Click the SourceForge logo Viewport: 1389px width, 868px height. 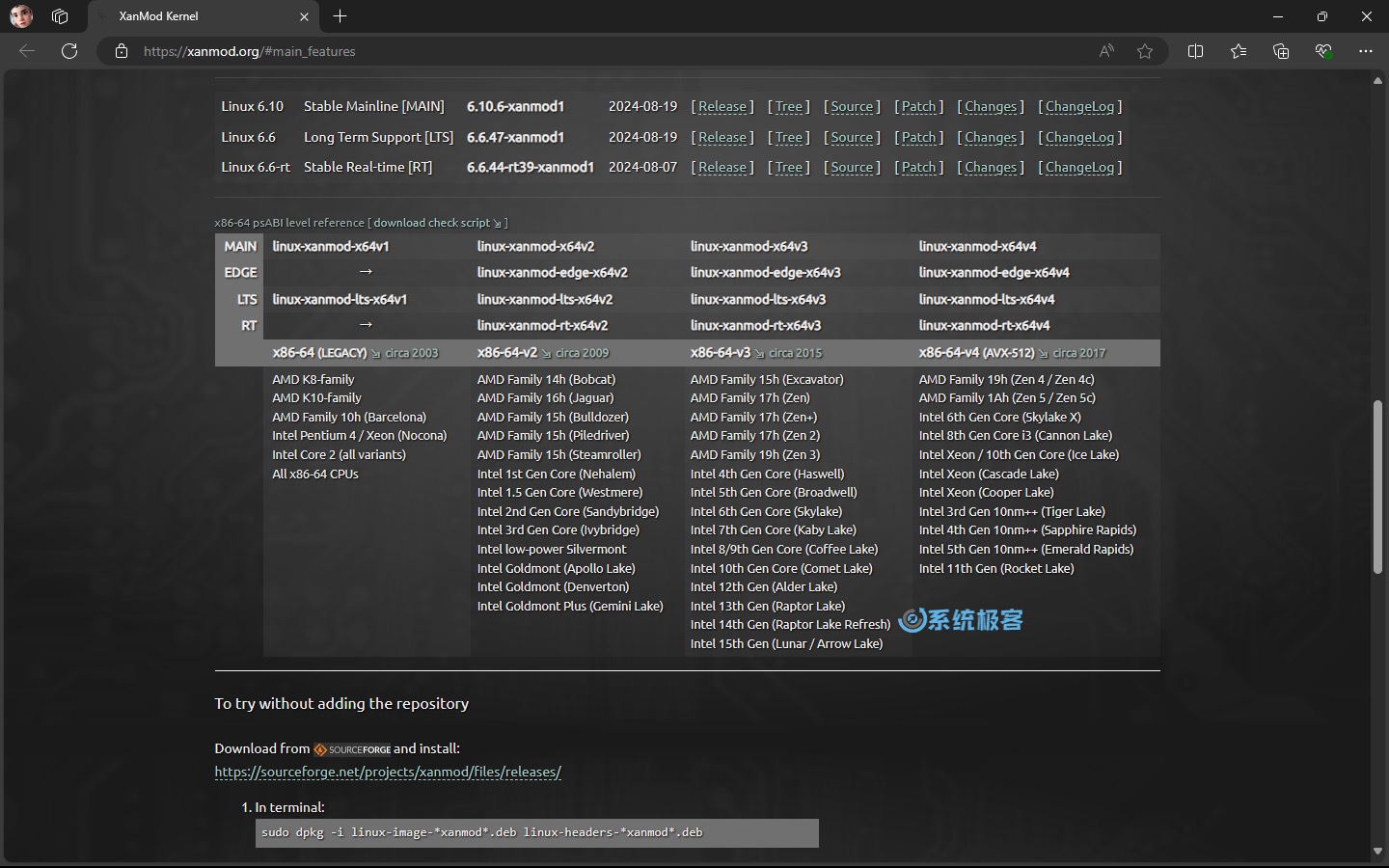tap(352, 749)
